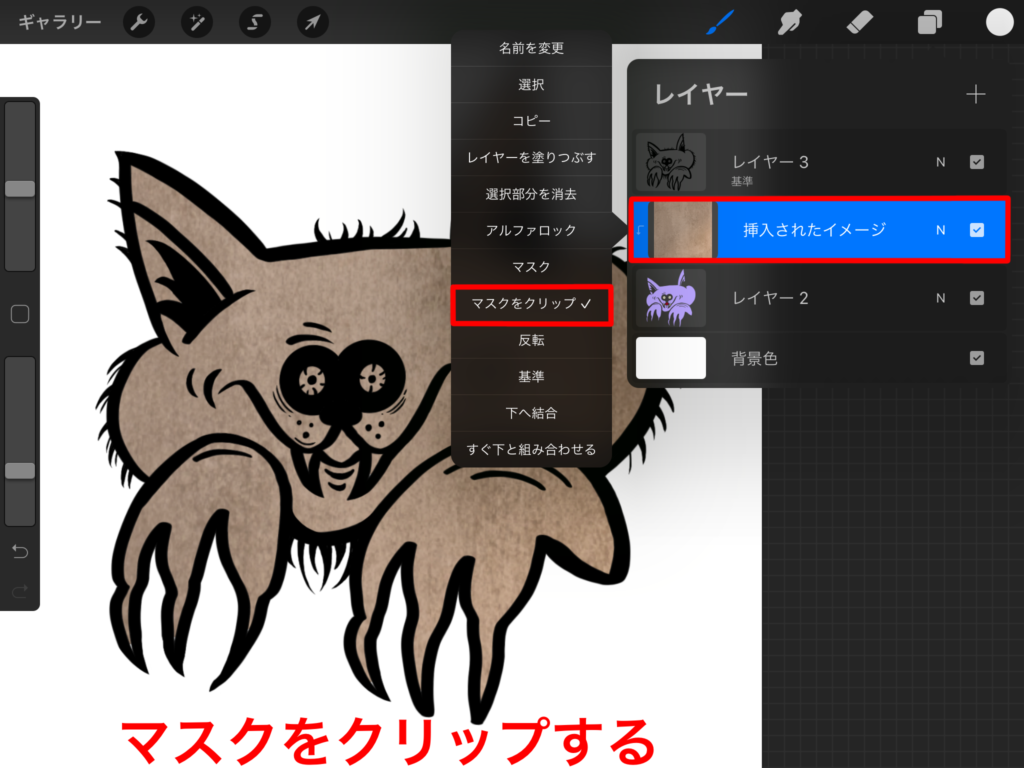This screenshot has width=1024, height=768.
Task: Toggle visibility of 背景色 layer
Action: [977, 358]
